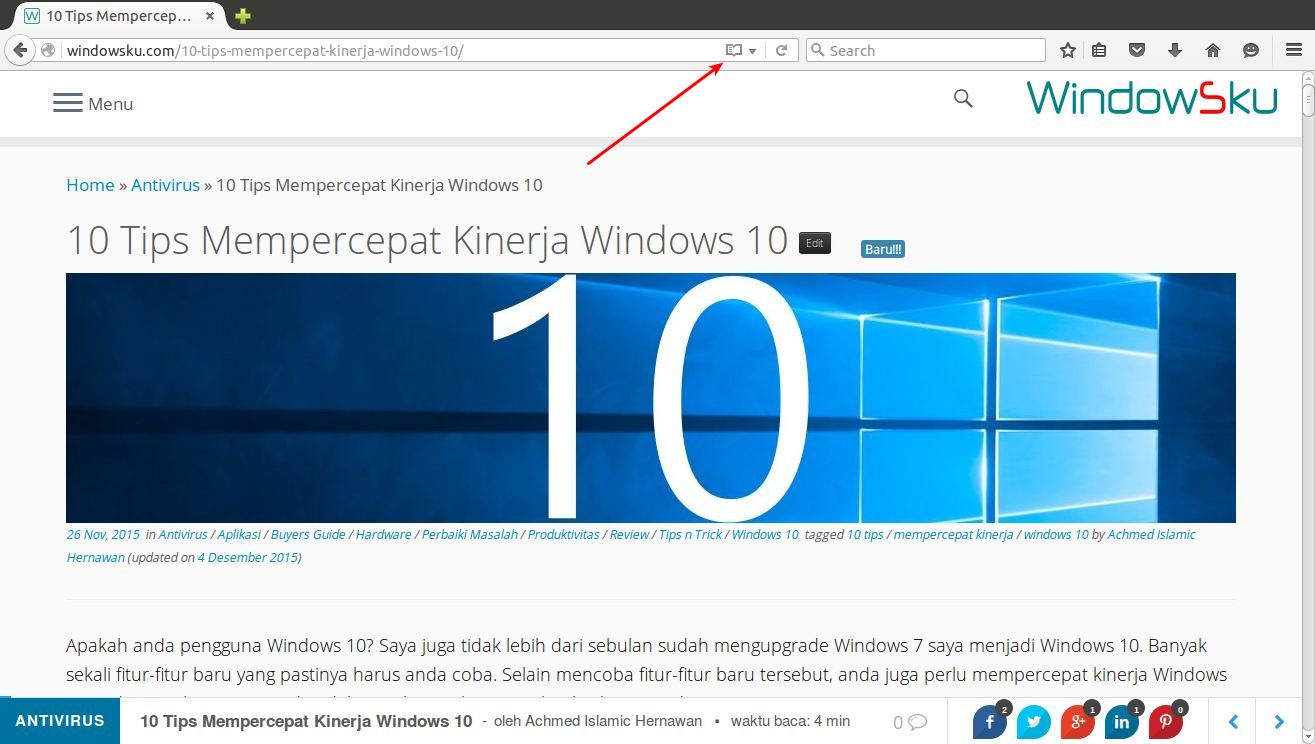Follow the Home breadcrumb link

tap(90, 185)
